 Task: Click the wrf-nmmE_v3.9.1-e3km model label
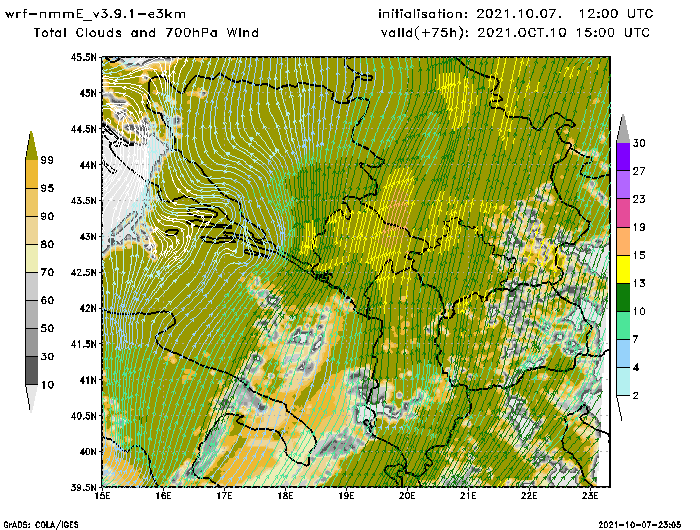pyautogui.click(x=95, y=14)
